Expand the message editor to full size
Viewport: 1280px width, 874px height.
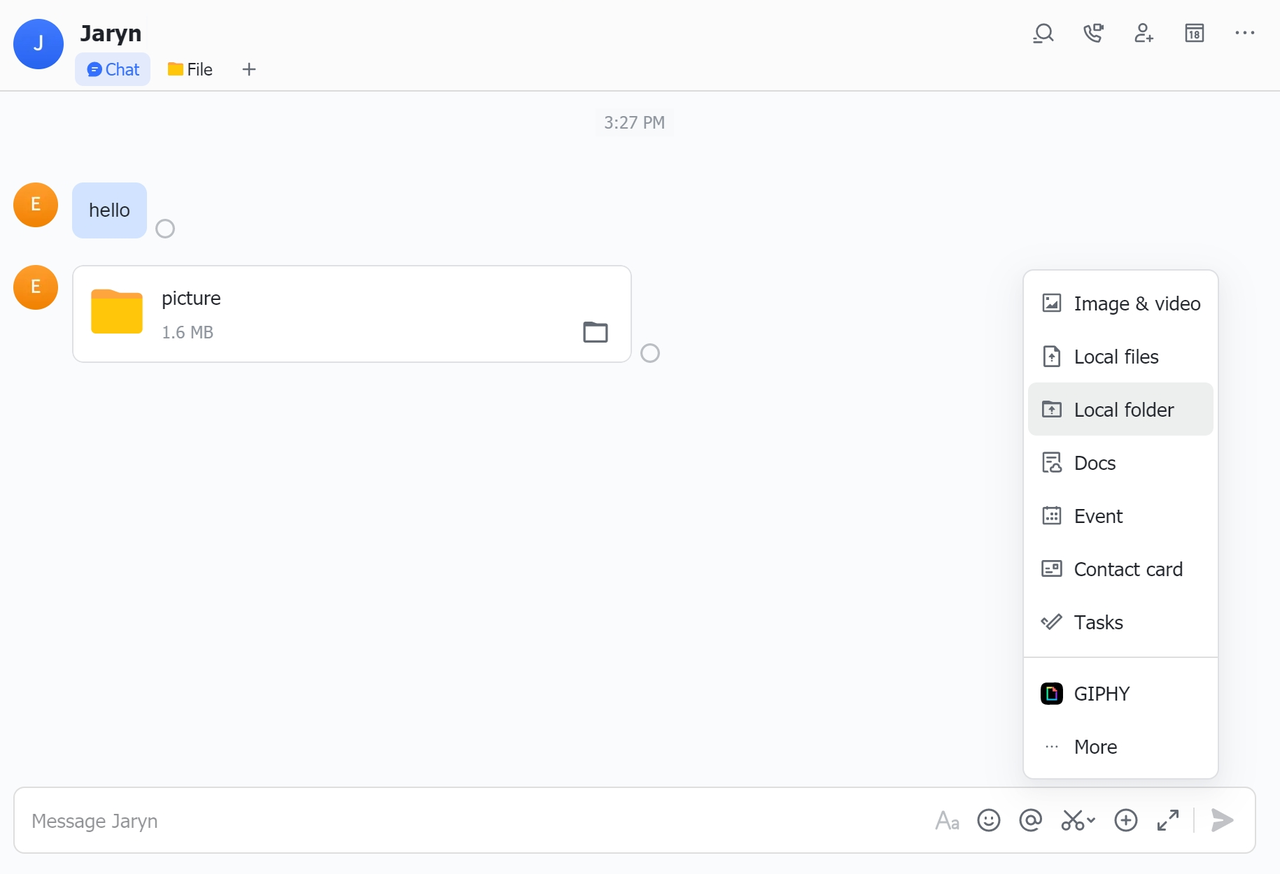click(x=1167, y=821)
